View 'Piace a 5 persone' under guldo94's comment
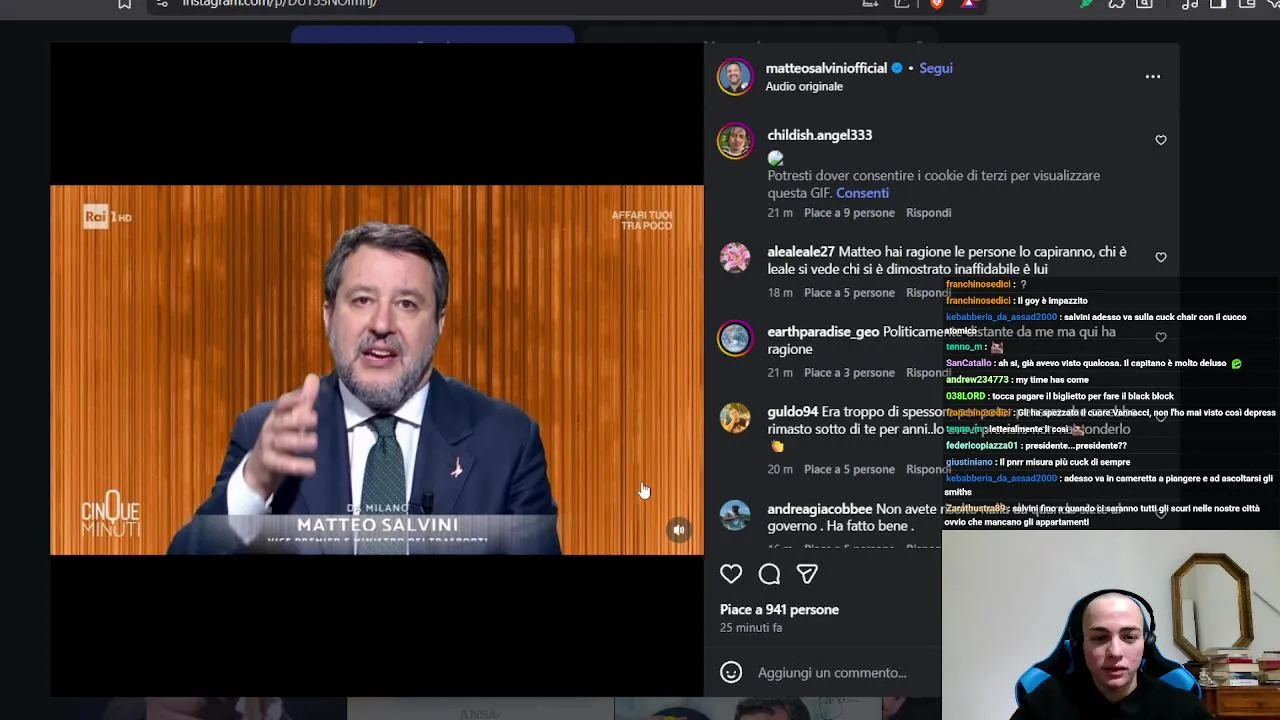Screen dimensions: 1280x720 849,470
